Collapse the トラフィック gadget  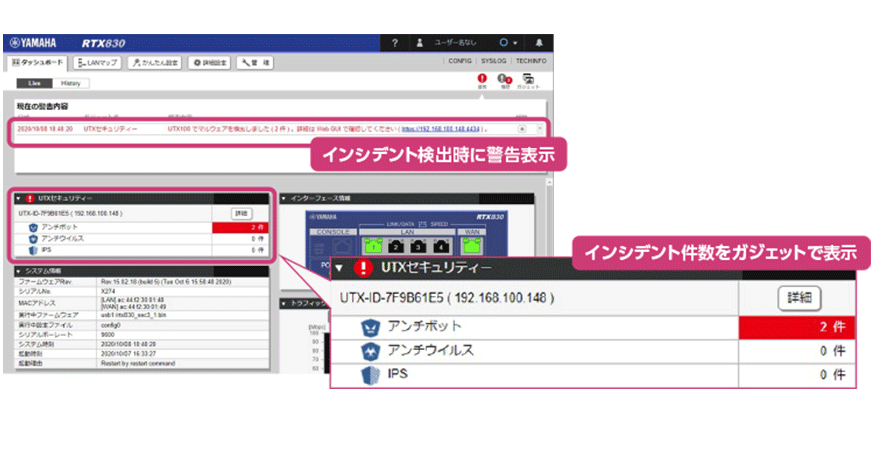coord(283,303)
